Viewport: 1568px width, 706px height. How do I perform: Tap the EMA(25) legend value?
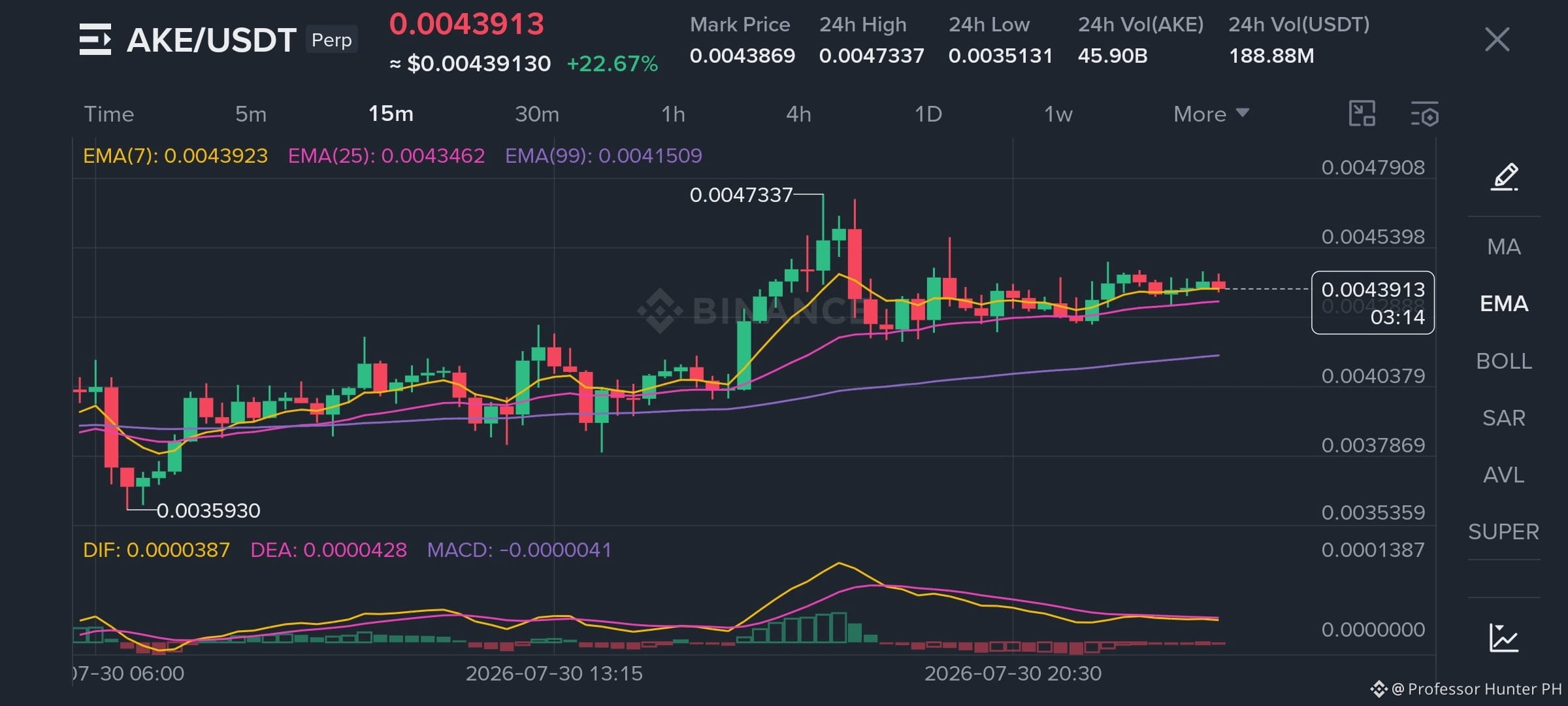[386, 156]
